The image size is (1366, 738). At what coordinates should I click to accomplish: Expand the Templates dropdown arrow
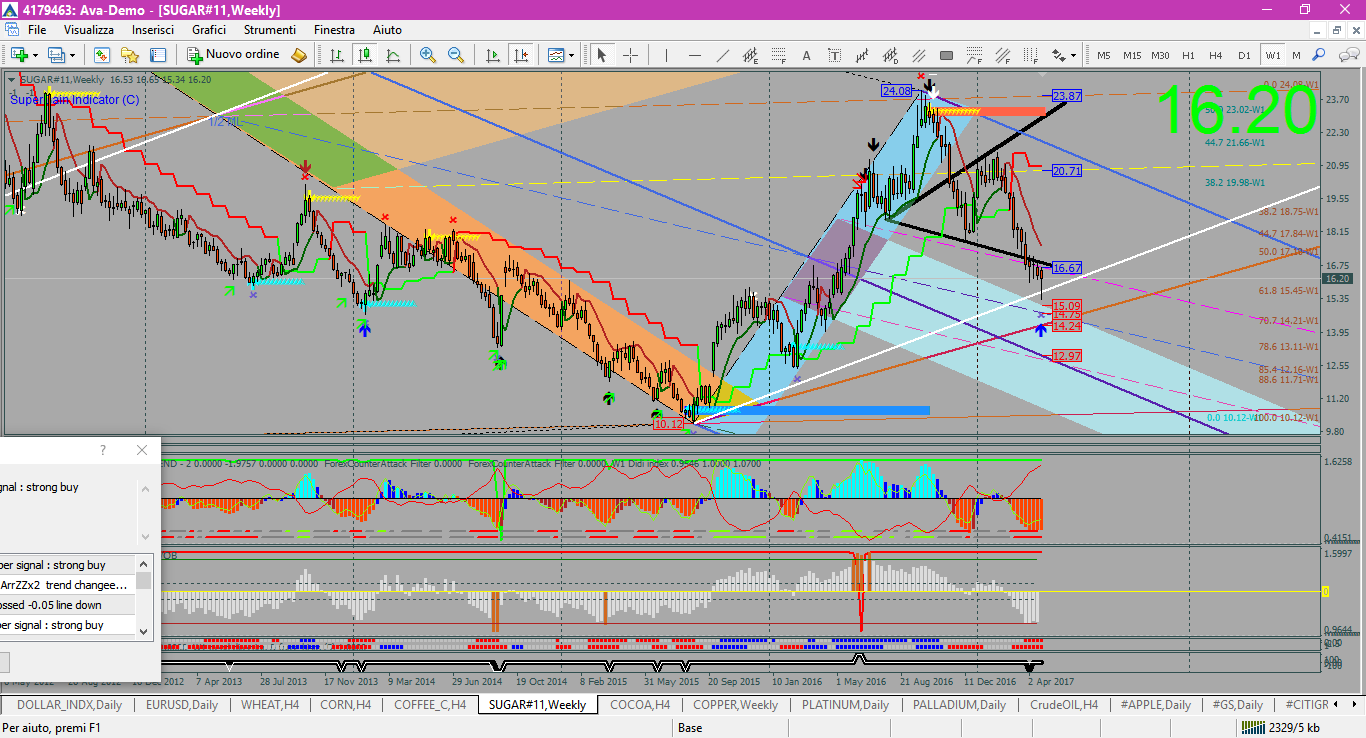572,55
